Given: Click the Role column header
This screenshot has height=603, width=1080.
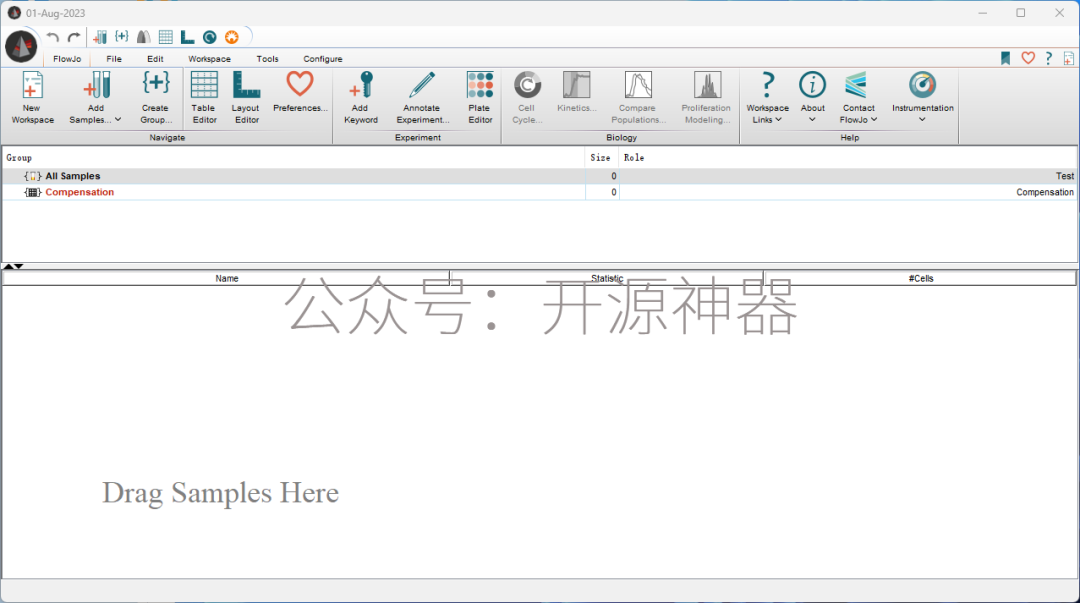Looking at the screenshot, I should click(x=634, y=158).
